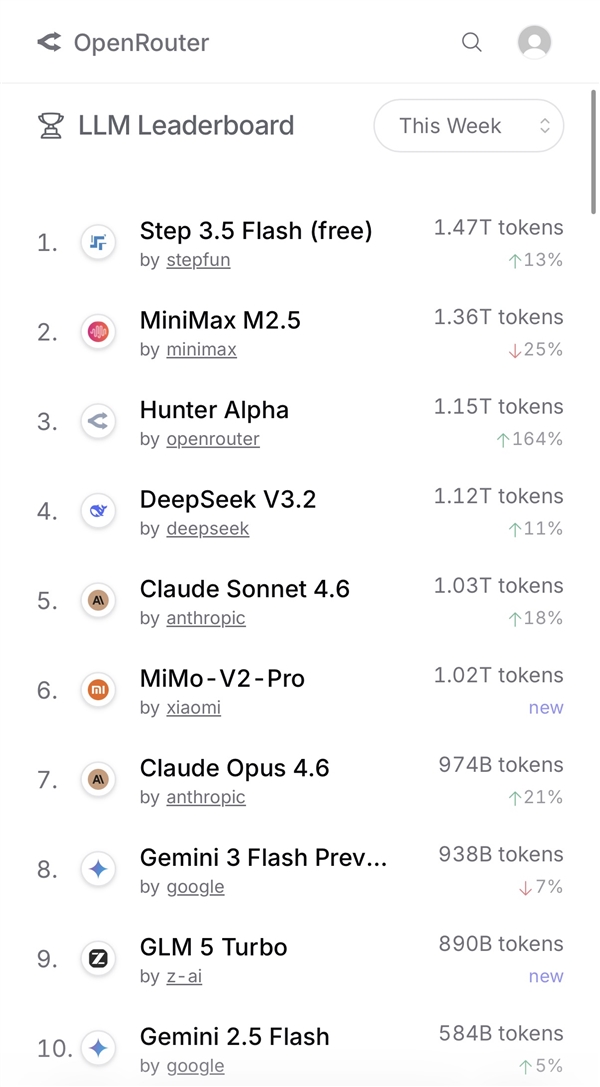Open search with the magnifier icon
Image resolution: width=600 pixels, height=1087 pixels.
[x=472, y=42]
